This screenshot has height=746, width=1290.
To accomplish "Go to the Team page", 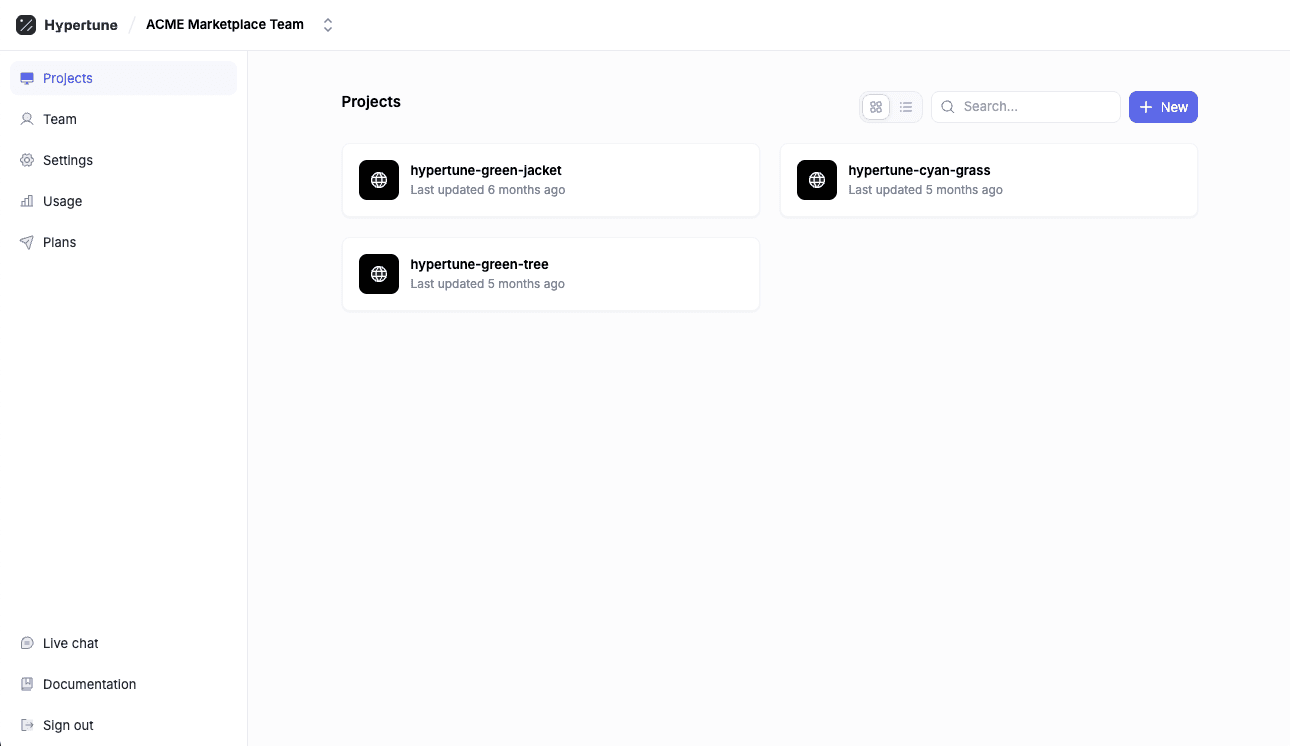I will 60,119.
